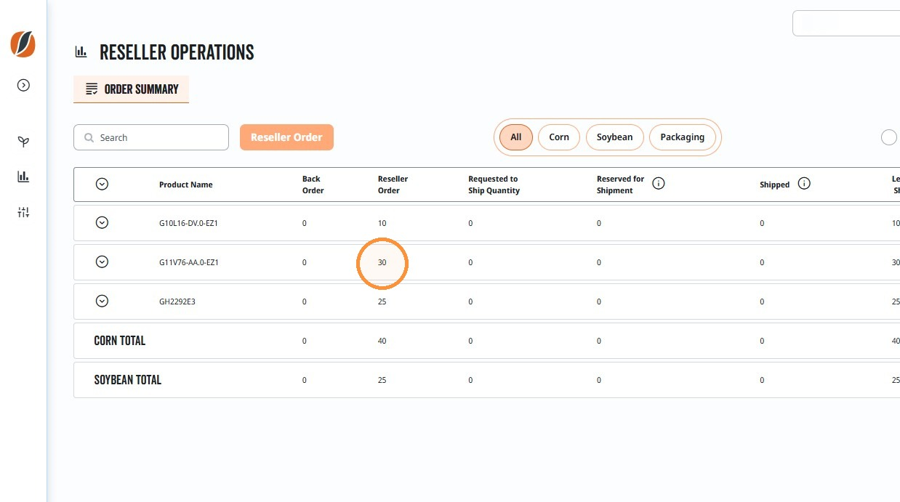Select the Soybean filter pill
This screenshot has height=502, width=900.
click(x=614, y=138)
